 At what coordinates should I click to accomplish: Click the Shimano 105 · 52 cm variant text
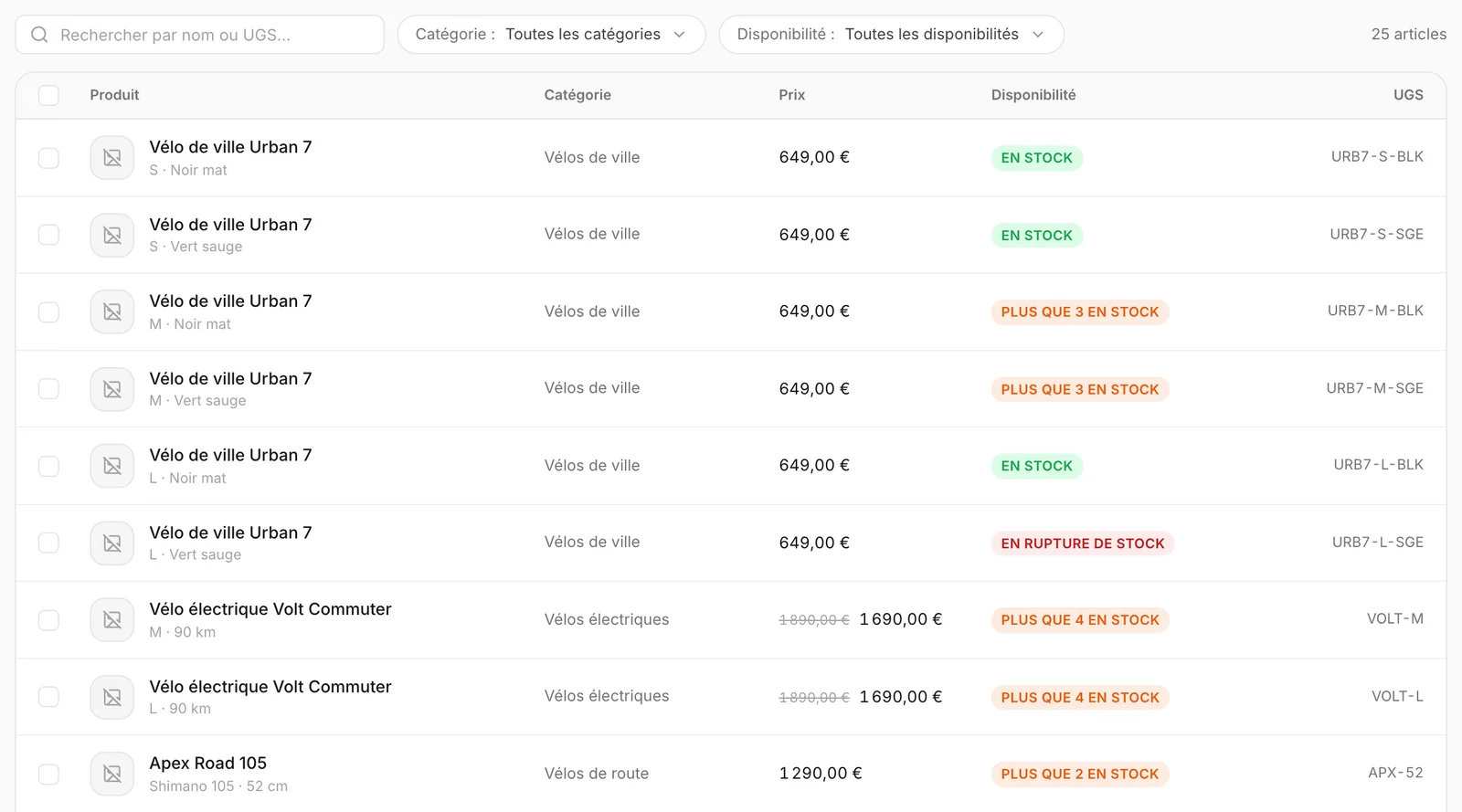pyautogui.click(x=218, y=786)
